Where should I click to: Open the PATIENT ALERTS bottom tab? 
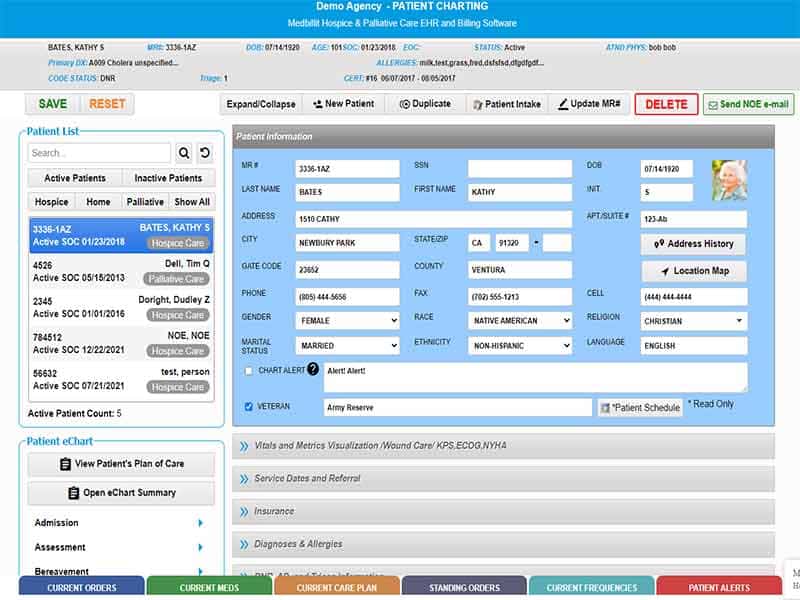(x=719, y=587)
